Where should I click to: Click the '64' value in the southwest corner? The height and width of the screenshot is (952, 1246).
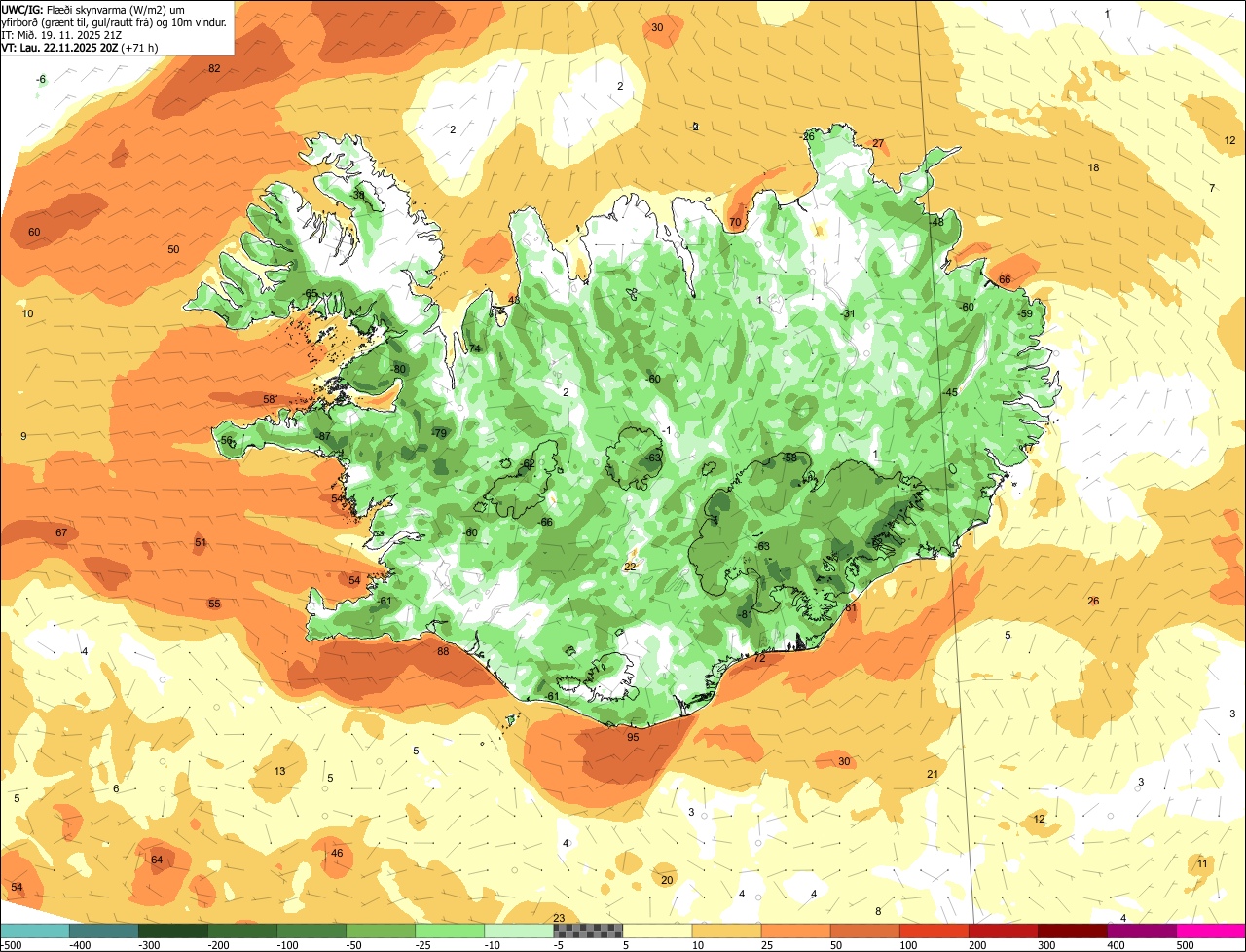coord(157,860)
